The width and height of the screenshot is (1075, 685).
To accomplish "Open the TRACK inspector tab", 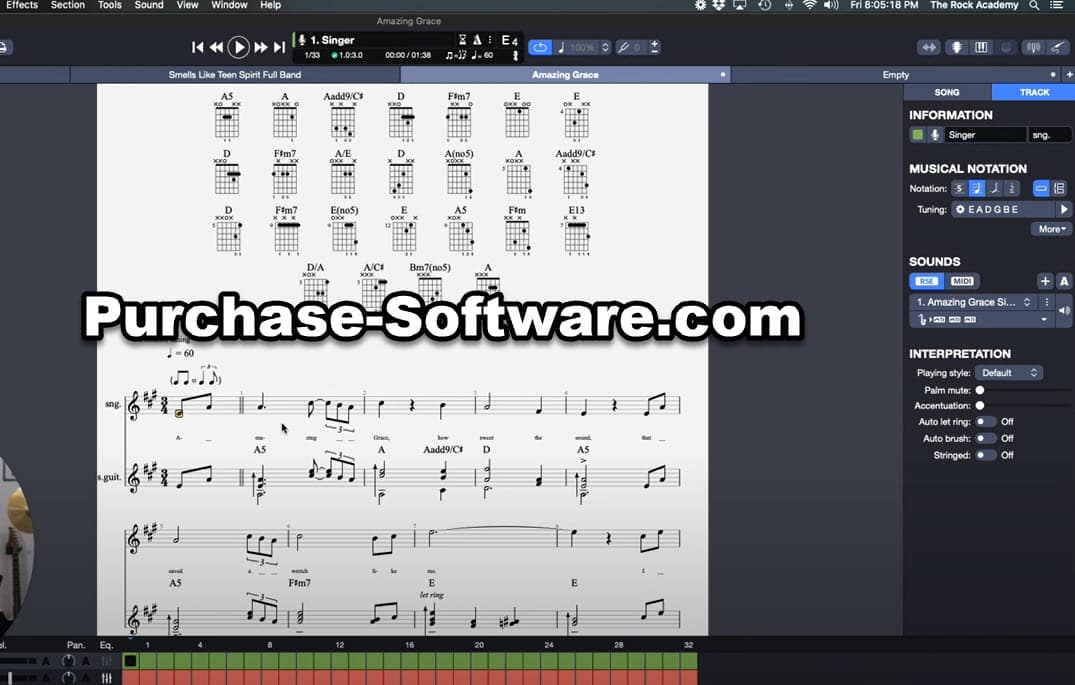I will (x=1034, y=92).
